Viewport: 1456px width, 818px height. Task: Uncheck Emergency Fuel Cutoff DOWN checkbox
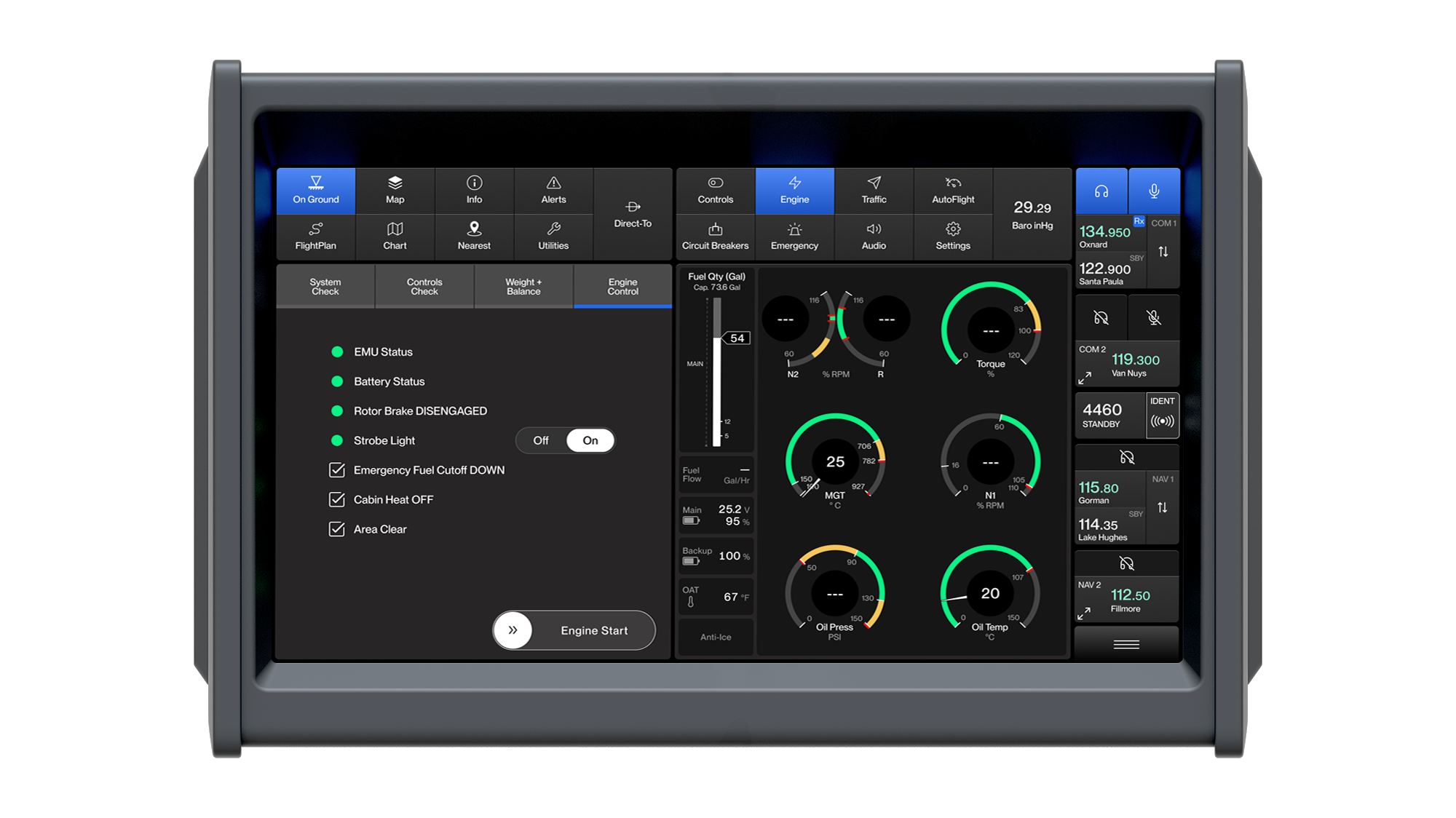(x=337, y=470)
